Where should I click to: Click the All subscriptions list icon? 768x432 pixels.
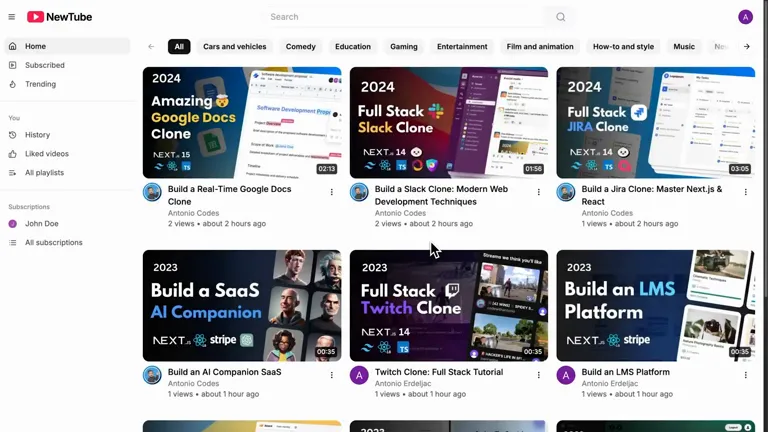click(13, 242)
